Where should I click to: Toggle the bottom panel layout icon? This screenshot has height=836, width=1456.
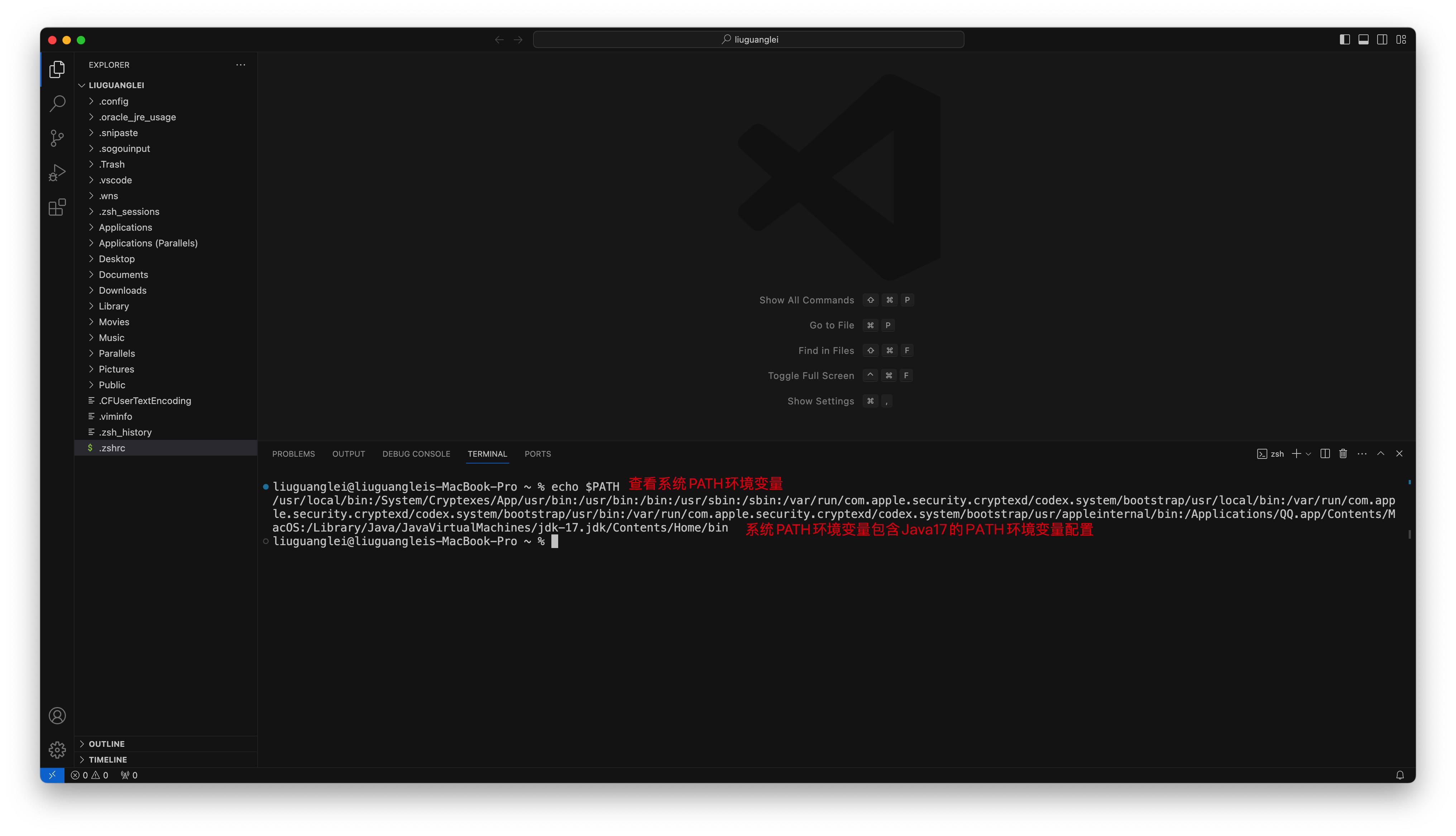click(1364, 40)
